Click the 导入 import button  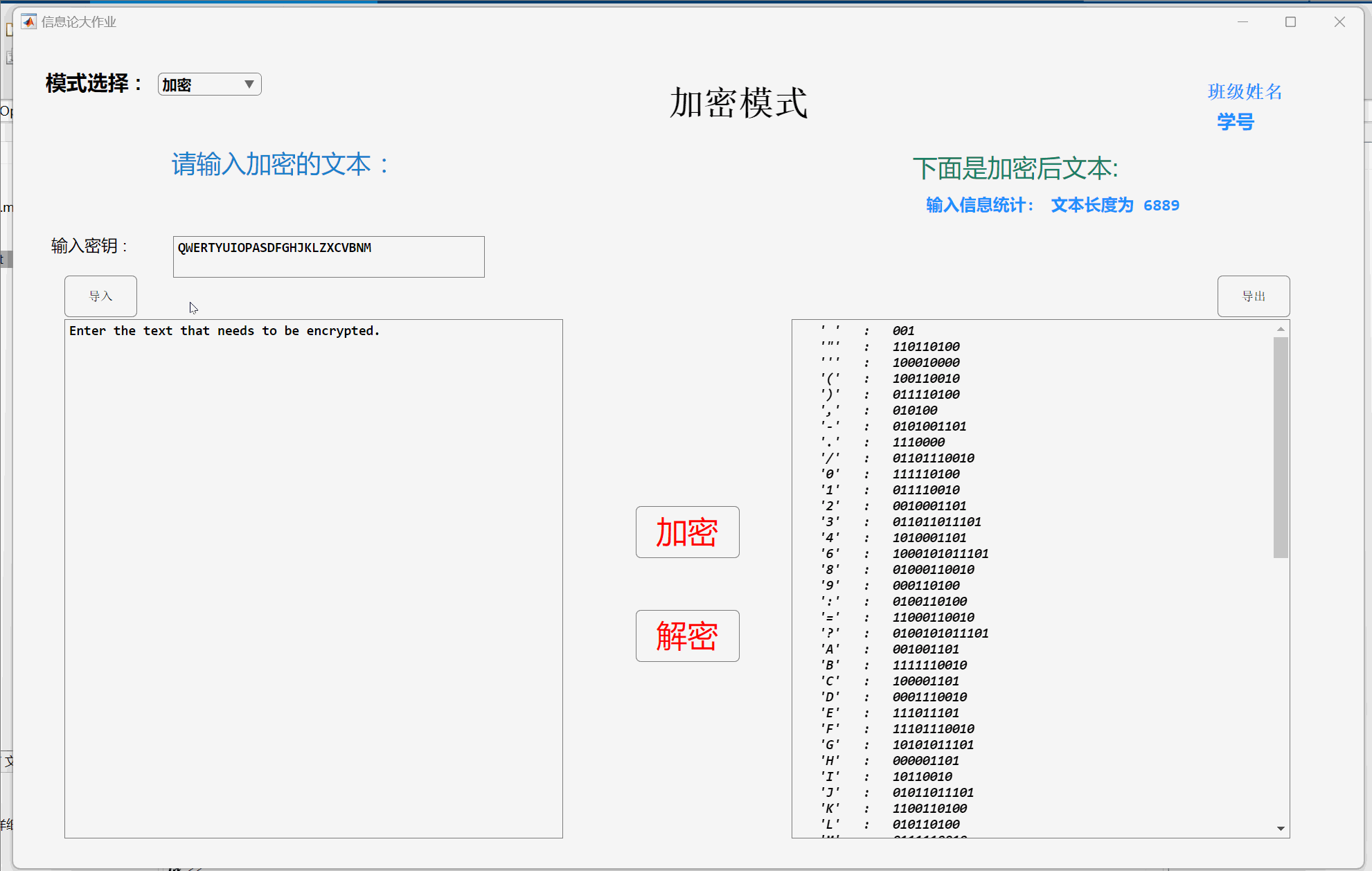100,296
